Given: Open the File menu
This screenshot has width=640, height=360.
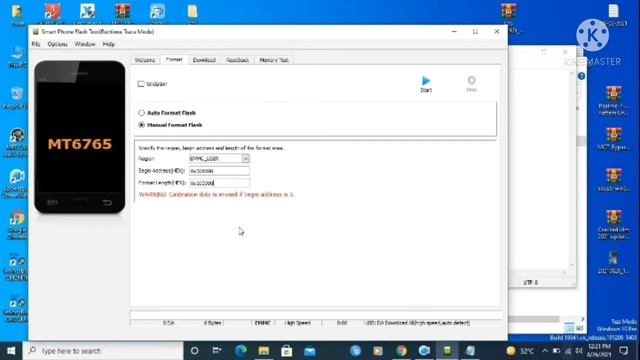Looking at the screenshot, I should pos(36,44).
